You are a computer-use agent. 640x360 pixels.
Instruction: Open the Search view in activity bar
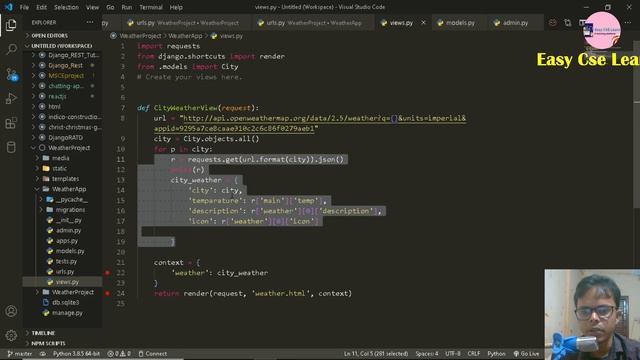pos(11,49)
